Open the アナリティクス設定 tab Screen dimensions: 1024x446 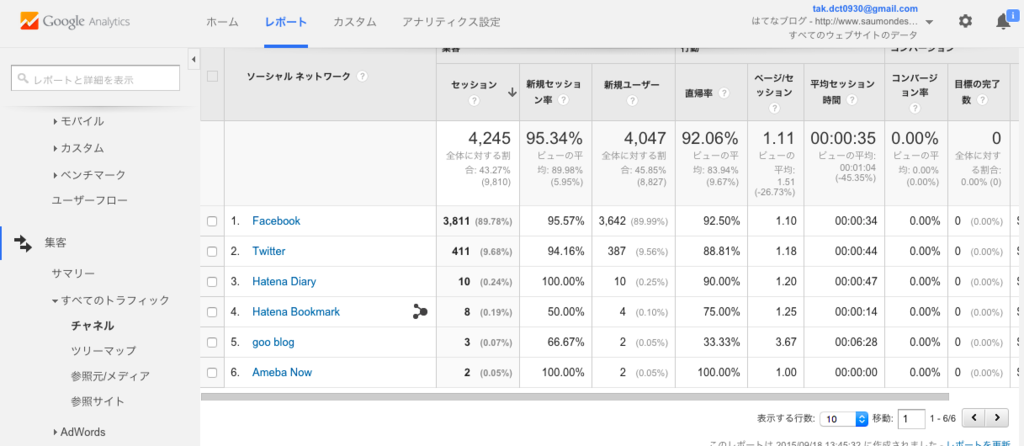(x=451, y=22)
